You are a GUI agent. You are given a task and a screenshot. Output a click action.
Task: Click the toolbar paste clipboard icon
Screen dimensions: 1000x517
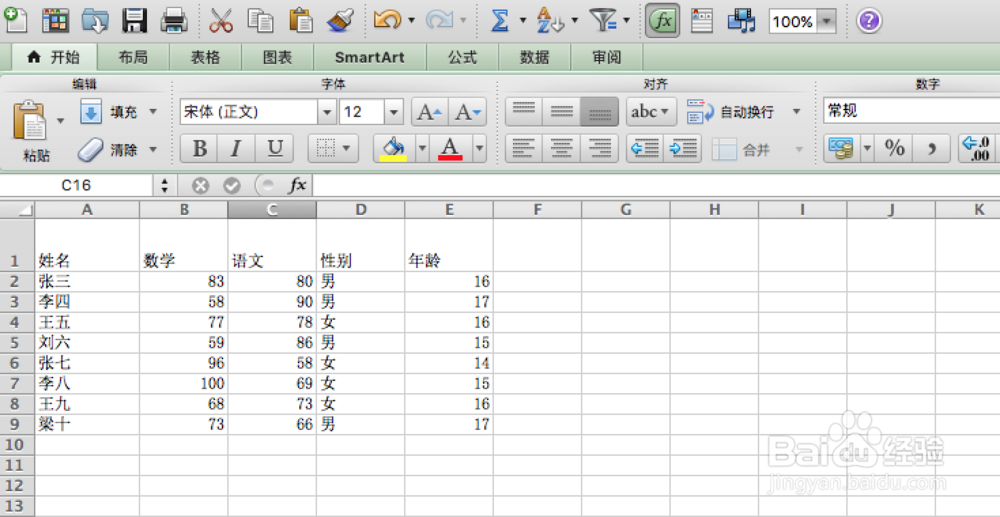coord(300,20)
